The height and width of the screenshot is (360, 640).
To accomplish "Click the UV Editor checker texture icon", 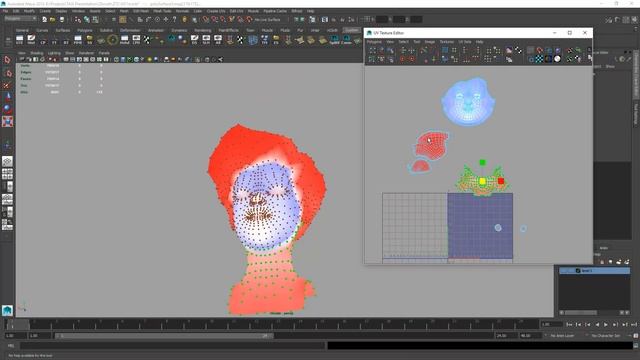I will pyautogui.click(x=539, y=59).
